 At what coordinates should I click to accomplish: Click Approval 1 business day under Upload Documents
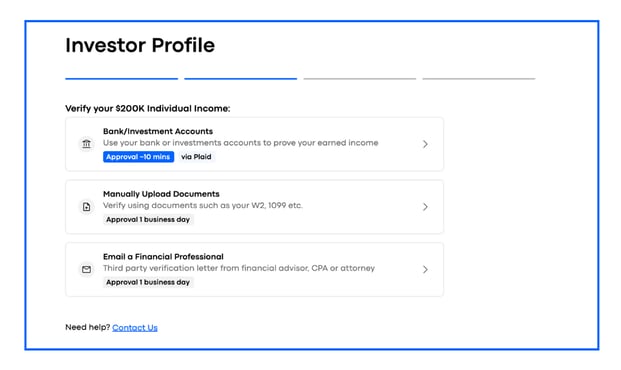click(148, 219)
